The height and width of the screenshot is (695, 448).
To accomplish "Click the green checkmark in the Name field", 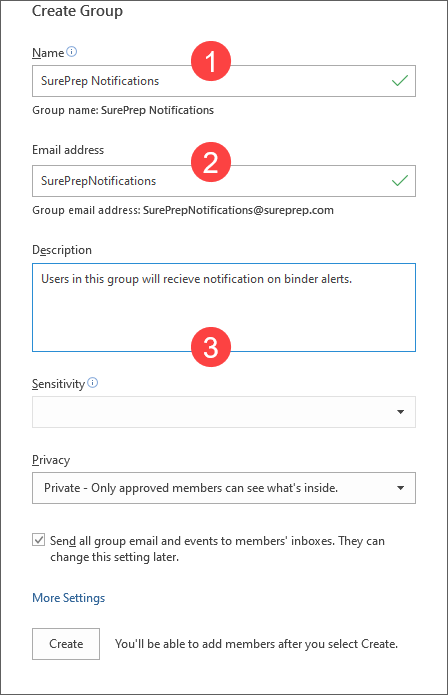I will 400,81.
